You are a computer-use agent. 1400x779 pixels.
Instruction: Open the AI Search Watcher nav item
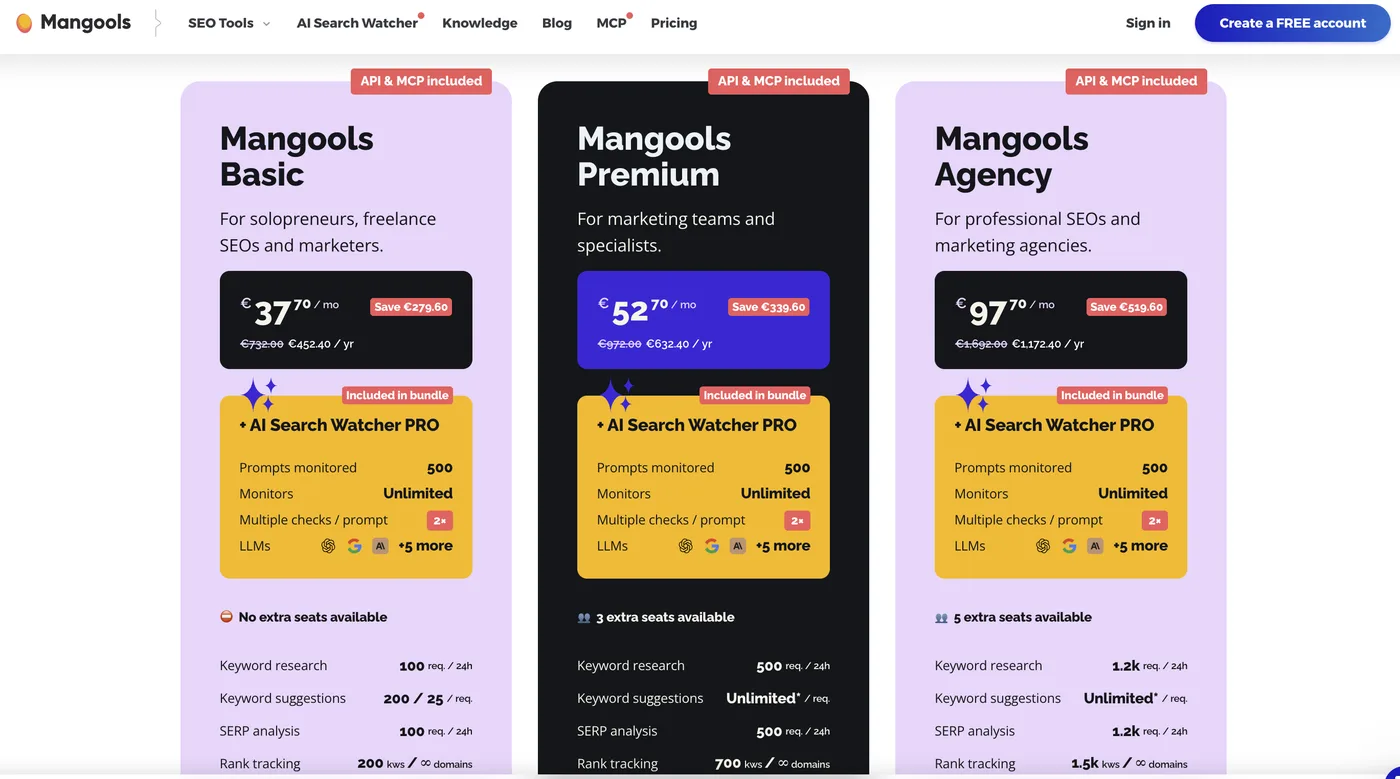point(357,23)
